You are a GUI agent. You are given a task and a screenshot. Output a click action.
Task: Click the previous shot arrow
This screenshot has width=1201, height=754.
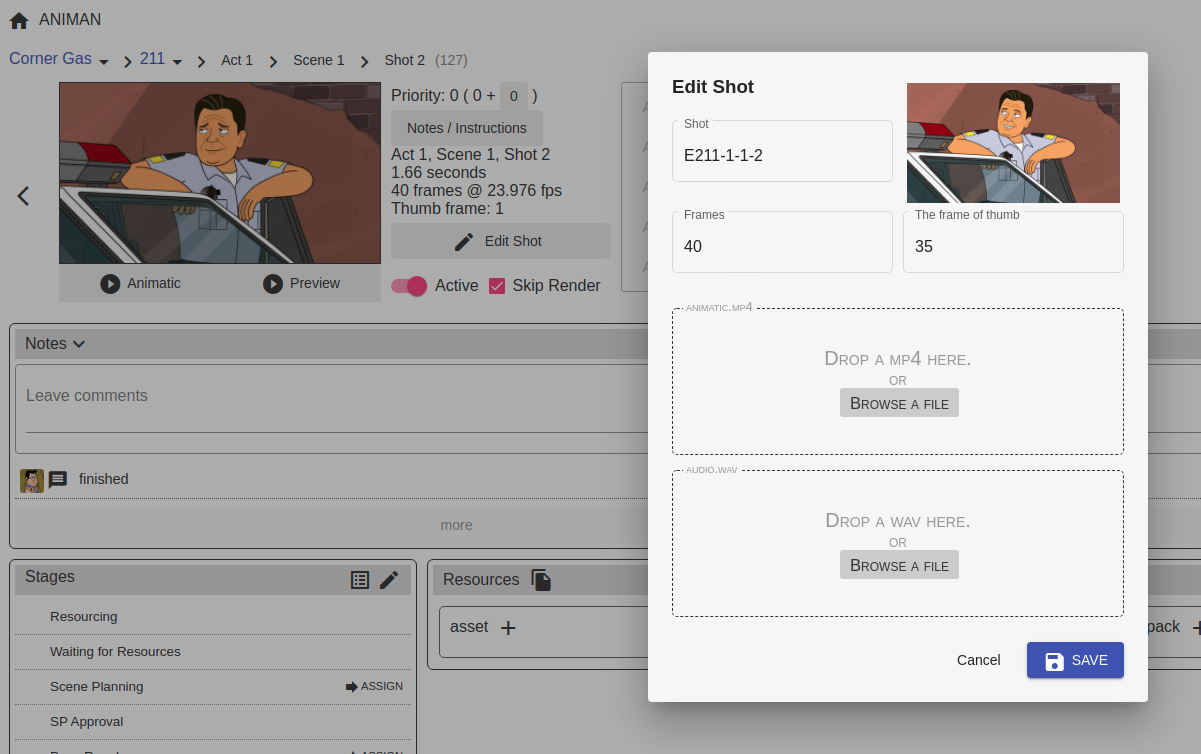[24, 196]
